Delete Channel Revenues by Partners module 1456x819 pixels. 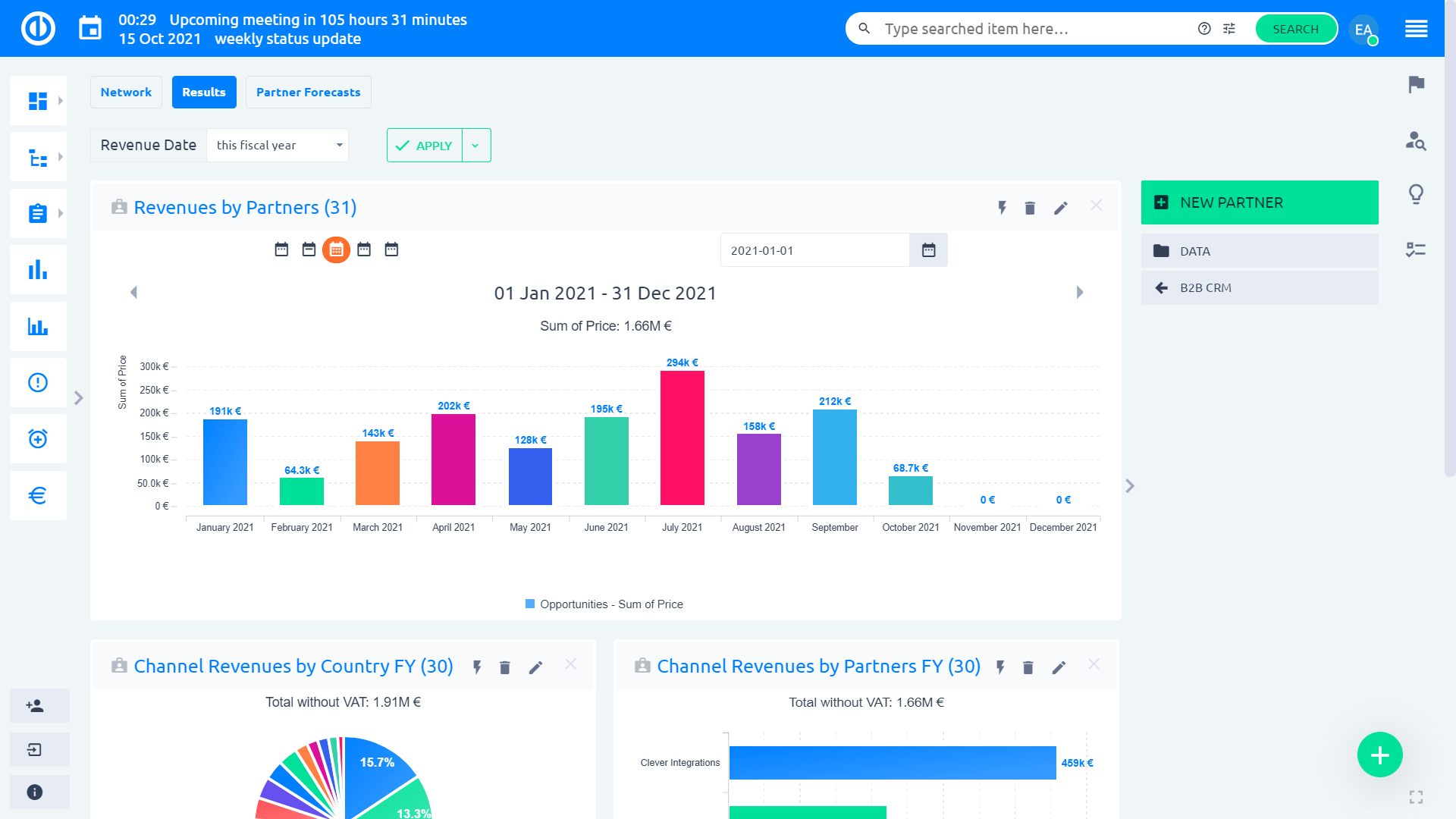[1028, 667]
